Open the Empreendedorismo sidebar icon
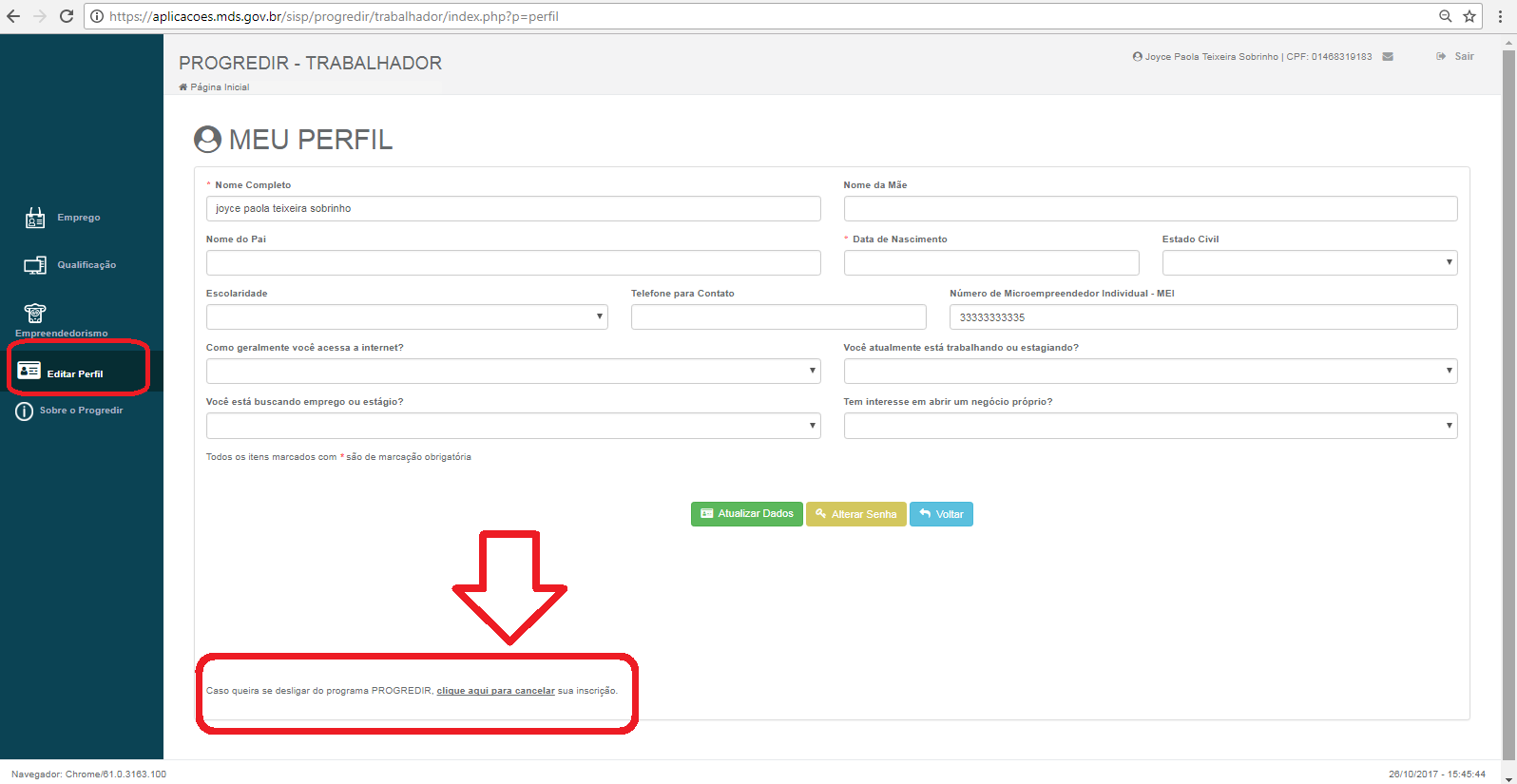The width and height of the screenshot is (1517, 784). pyautogui.click(x=35, y=313)
